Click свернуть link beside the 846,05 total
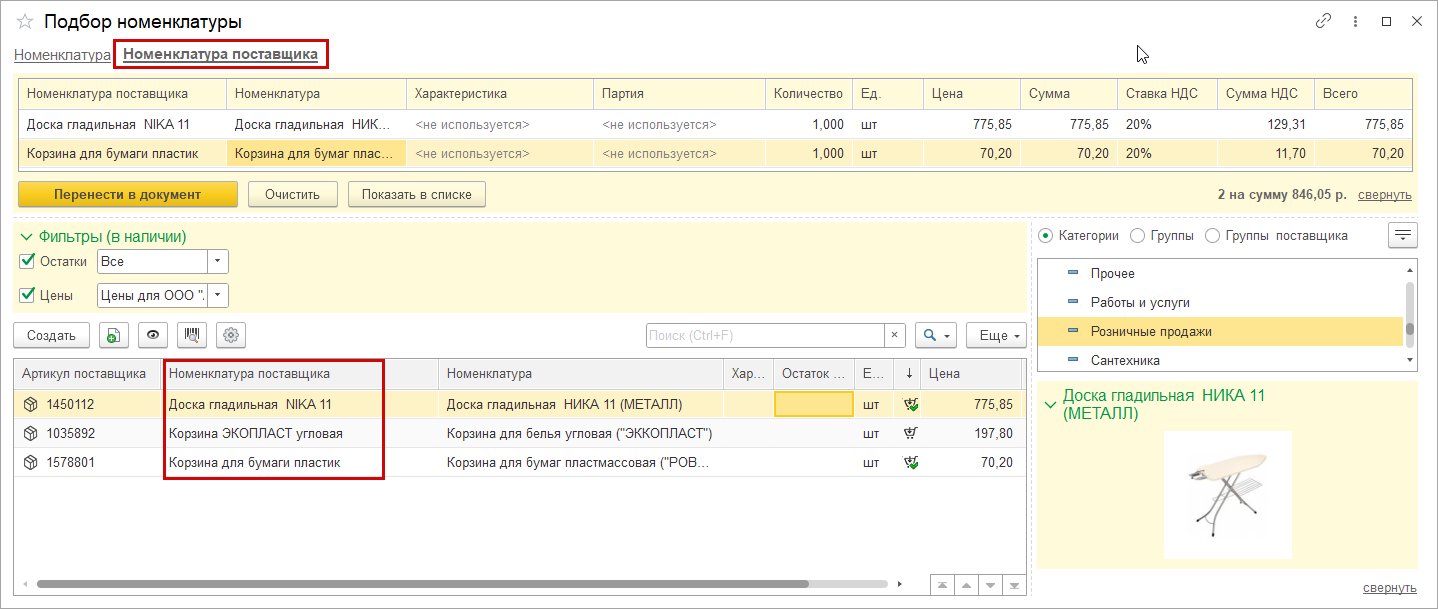 (1385, 195)
